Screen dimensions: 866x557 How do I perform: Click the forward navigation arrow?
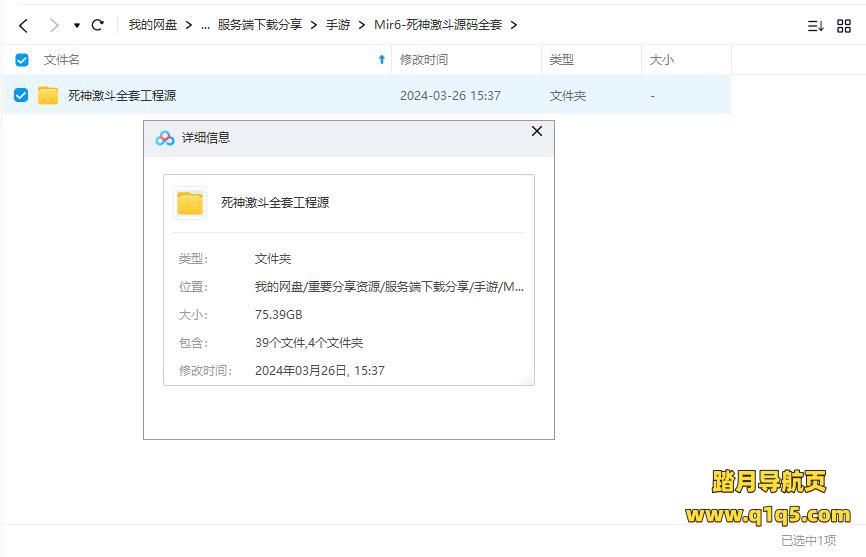coord(54,25)
